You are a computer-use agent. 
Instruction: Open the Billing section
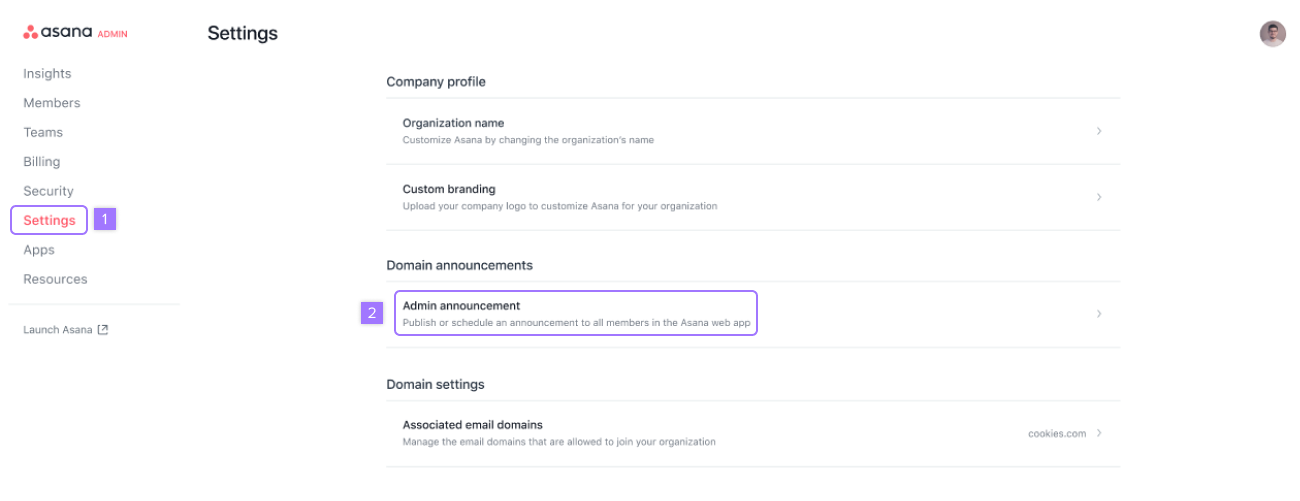point(42,162)
